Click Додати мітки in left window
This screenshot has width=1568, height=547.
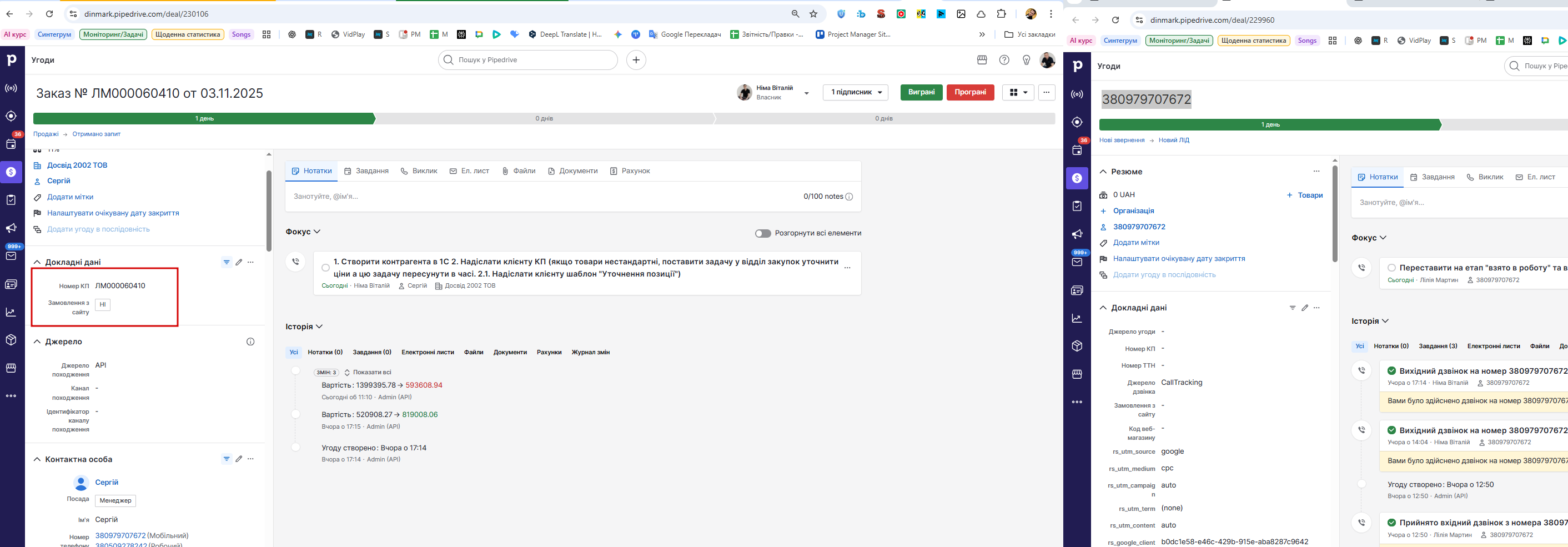point(71,197)
